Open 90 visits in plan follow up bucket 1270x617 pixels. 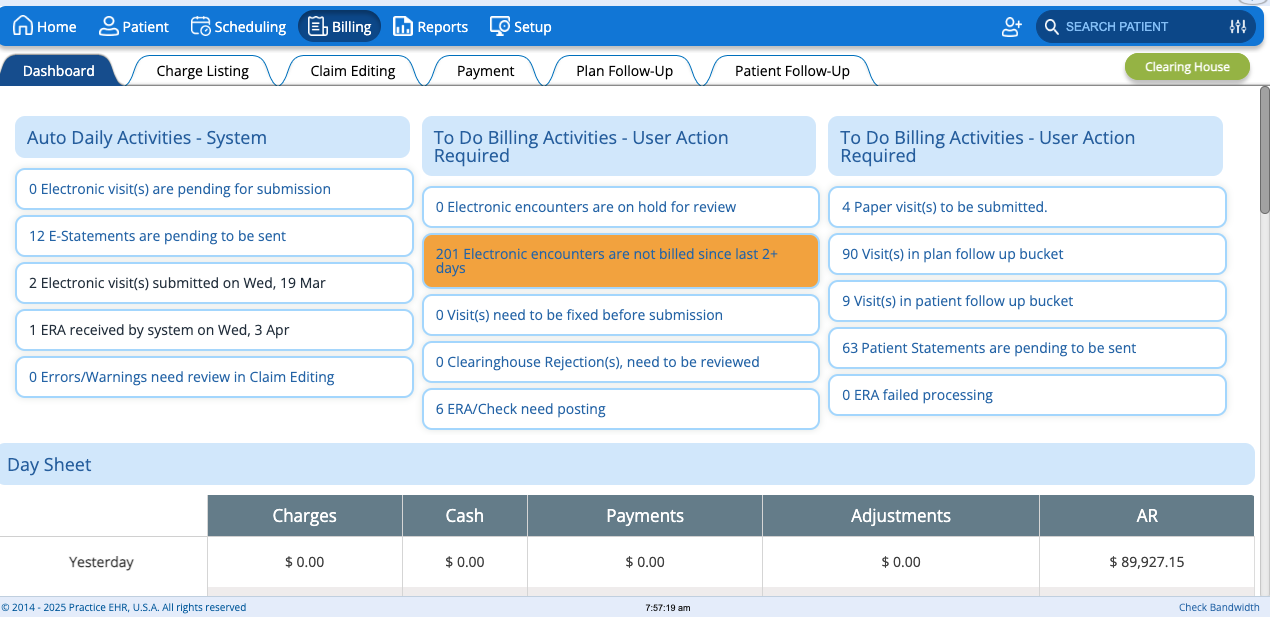pyautogui.click(x=1026, y=254)
